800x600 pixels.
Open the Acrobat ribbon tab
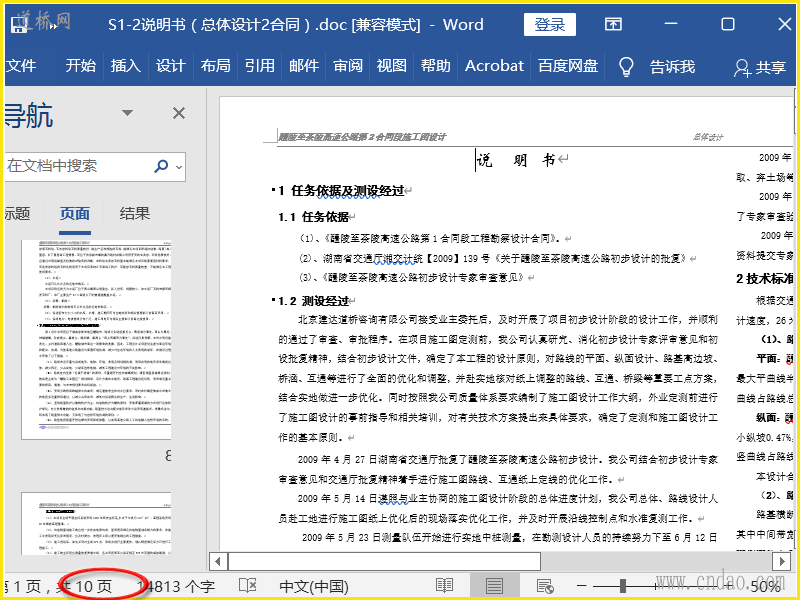(x=494, y=66)
